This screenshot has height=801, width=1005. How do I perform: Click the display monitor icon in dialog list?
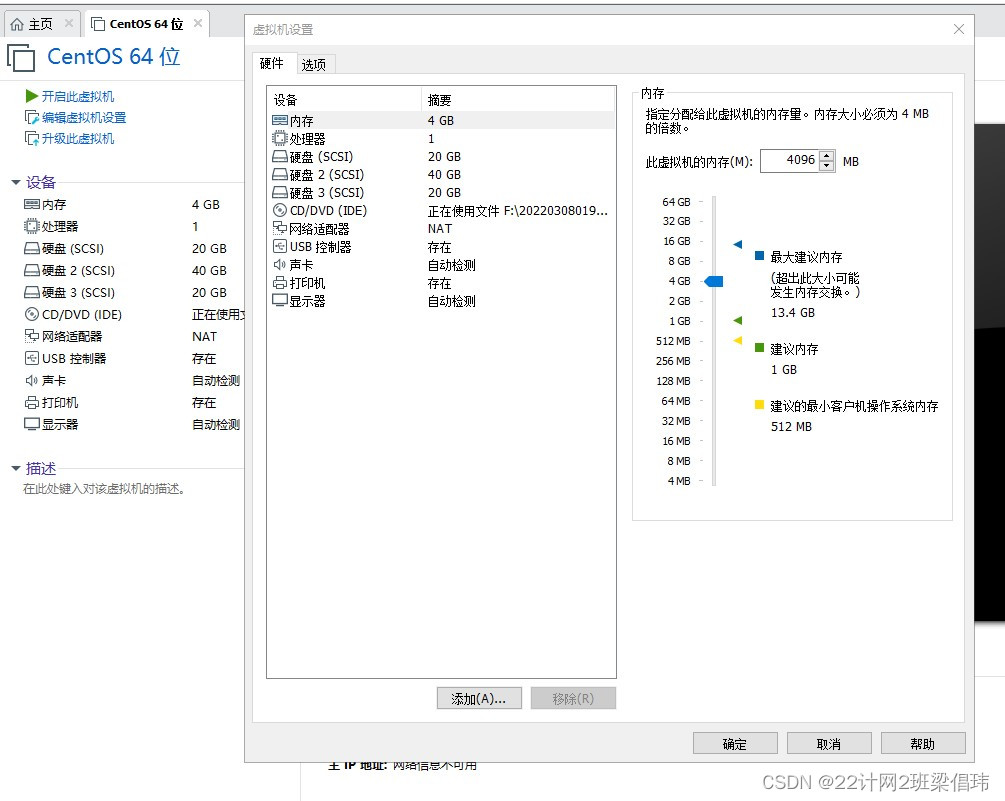click(x=279, y=301)
